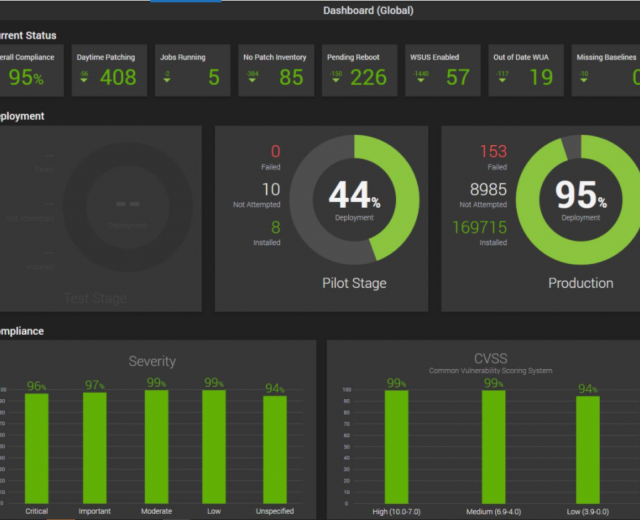Image resolution: width=640 pixels, height=520 pixels.
Task: Click the Medium (6.9-4.0) axis label
Action: [x=493, y=512]
